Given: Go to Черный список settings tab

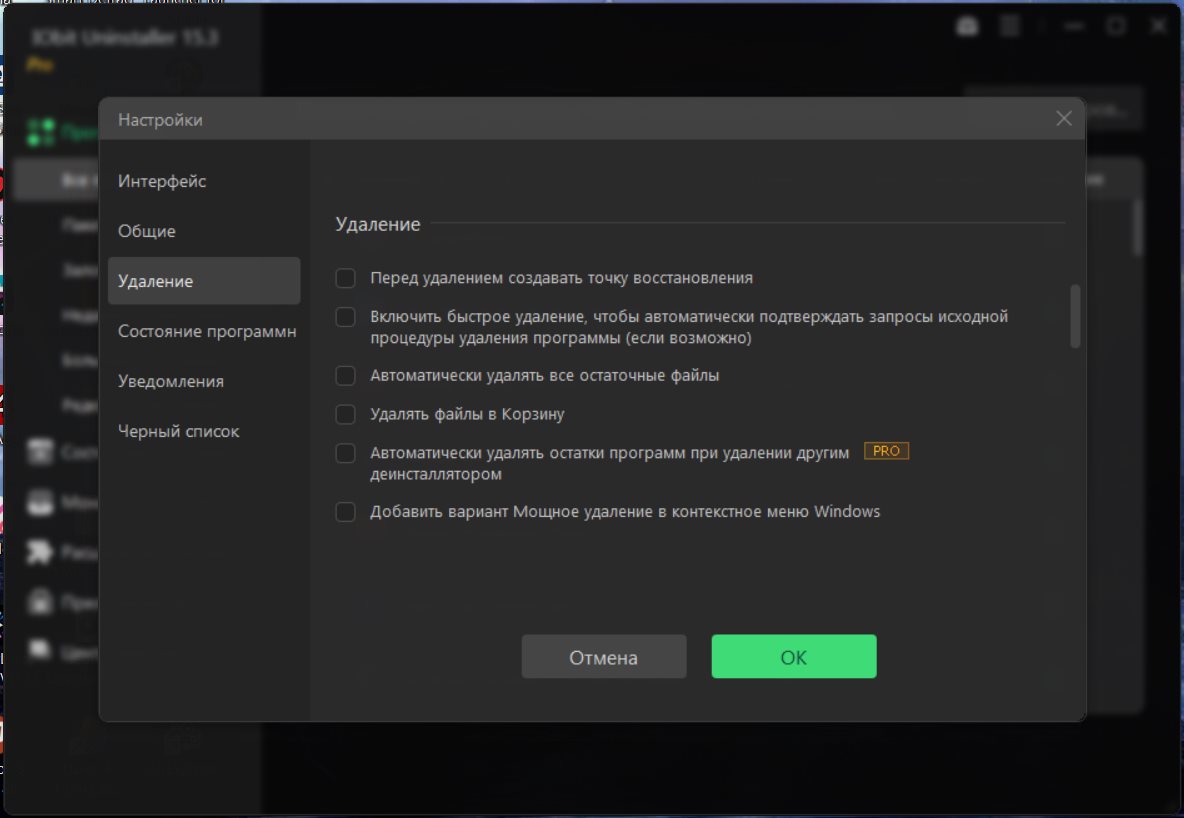Looking at the screenshot, I should coord(179,432).
